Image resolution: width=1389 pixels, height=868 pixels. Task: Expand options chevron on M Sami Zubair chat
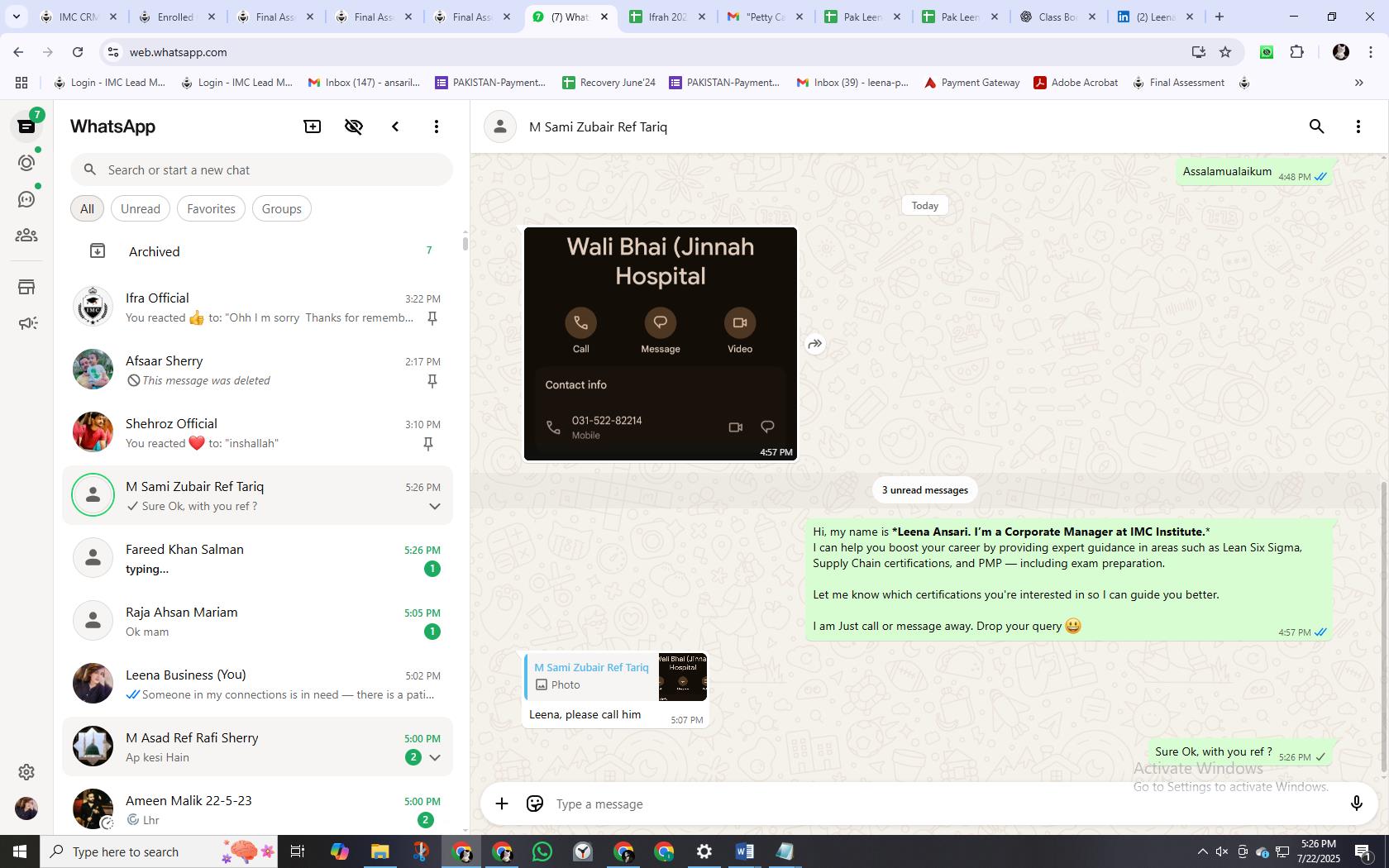(x=434, y=506)
